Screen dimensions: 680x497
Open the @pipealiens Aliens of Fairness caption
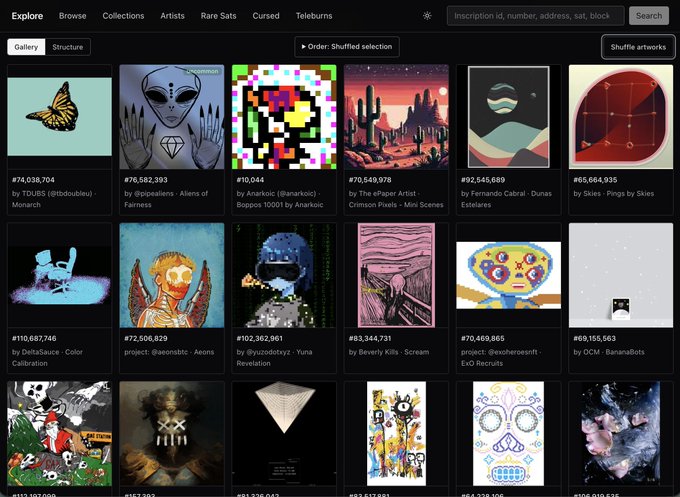[166, 199]
